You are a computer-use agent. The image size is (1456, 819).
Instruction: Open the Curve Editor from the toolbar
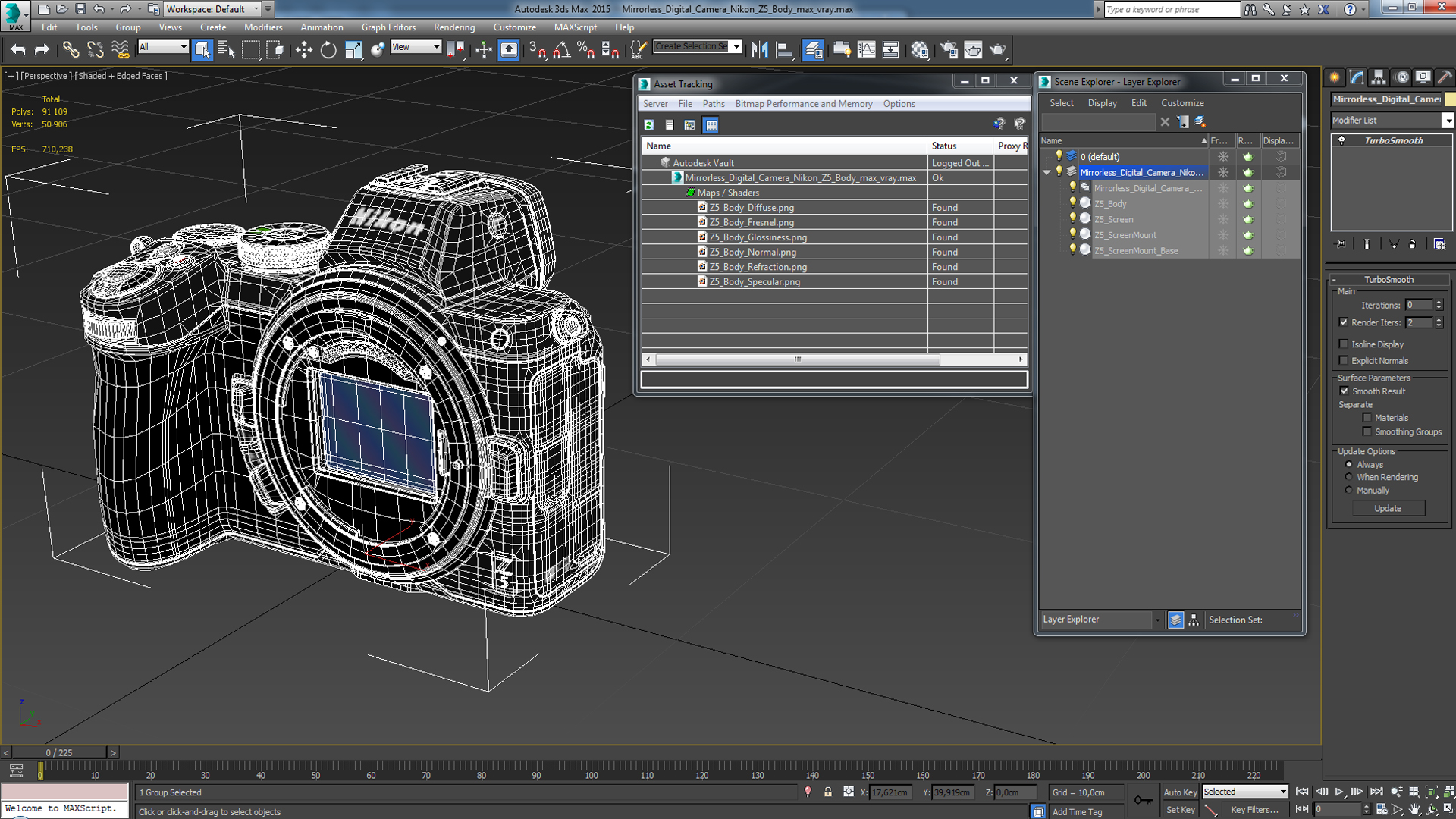[866, 50]
